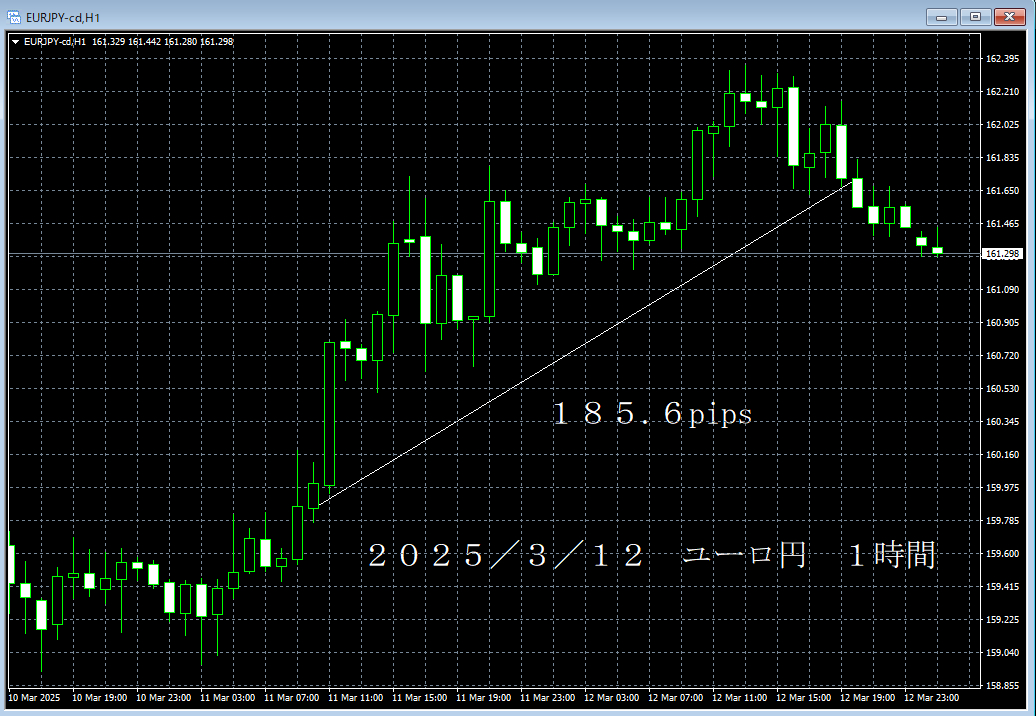This screenshot has width=1036, height=716.
Task: Click the 11 Mar 07:00 time label
Action: [x=291, y=698]
